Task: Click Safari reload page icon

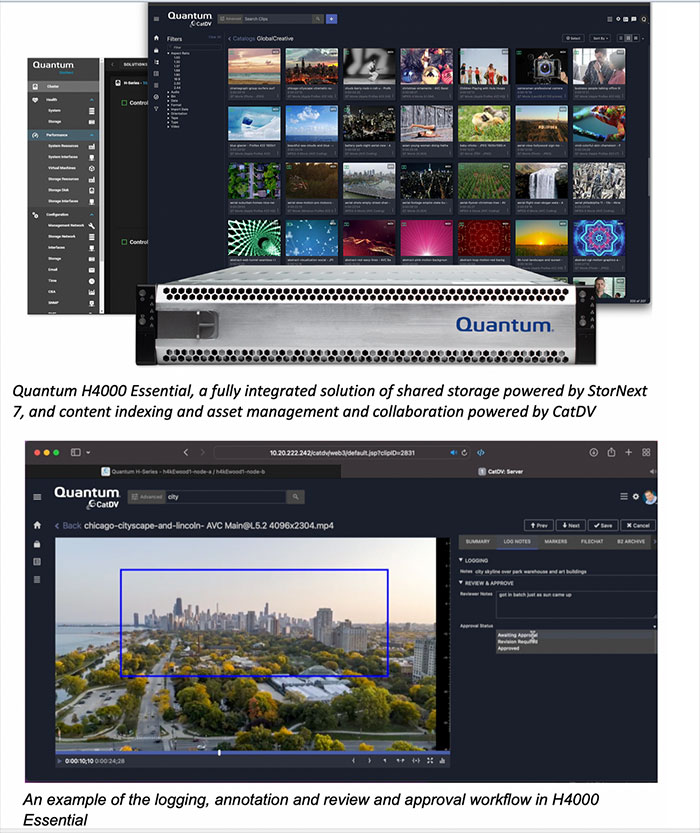Action: tap(464, 453)
